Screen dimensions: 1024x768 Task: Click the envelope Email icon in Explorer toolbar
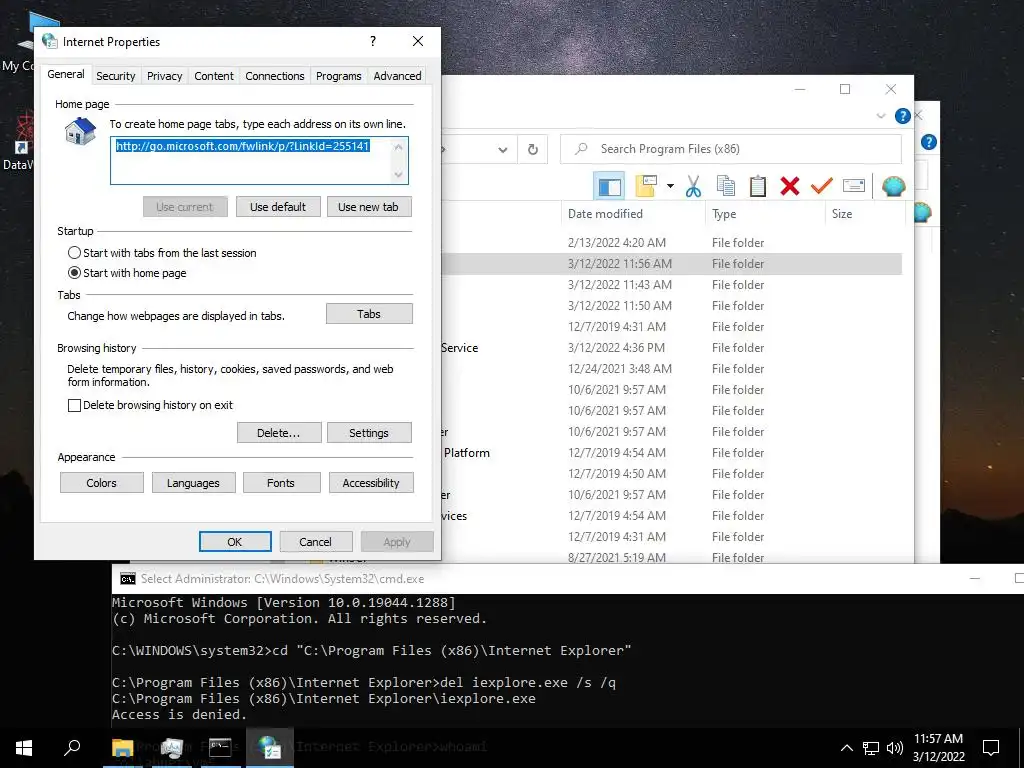tap(854, 186)
